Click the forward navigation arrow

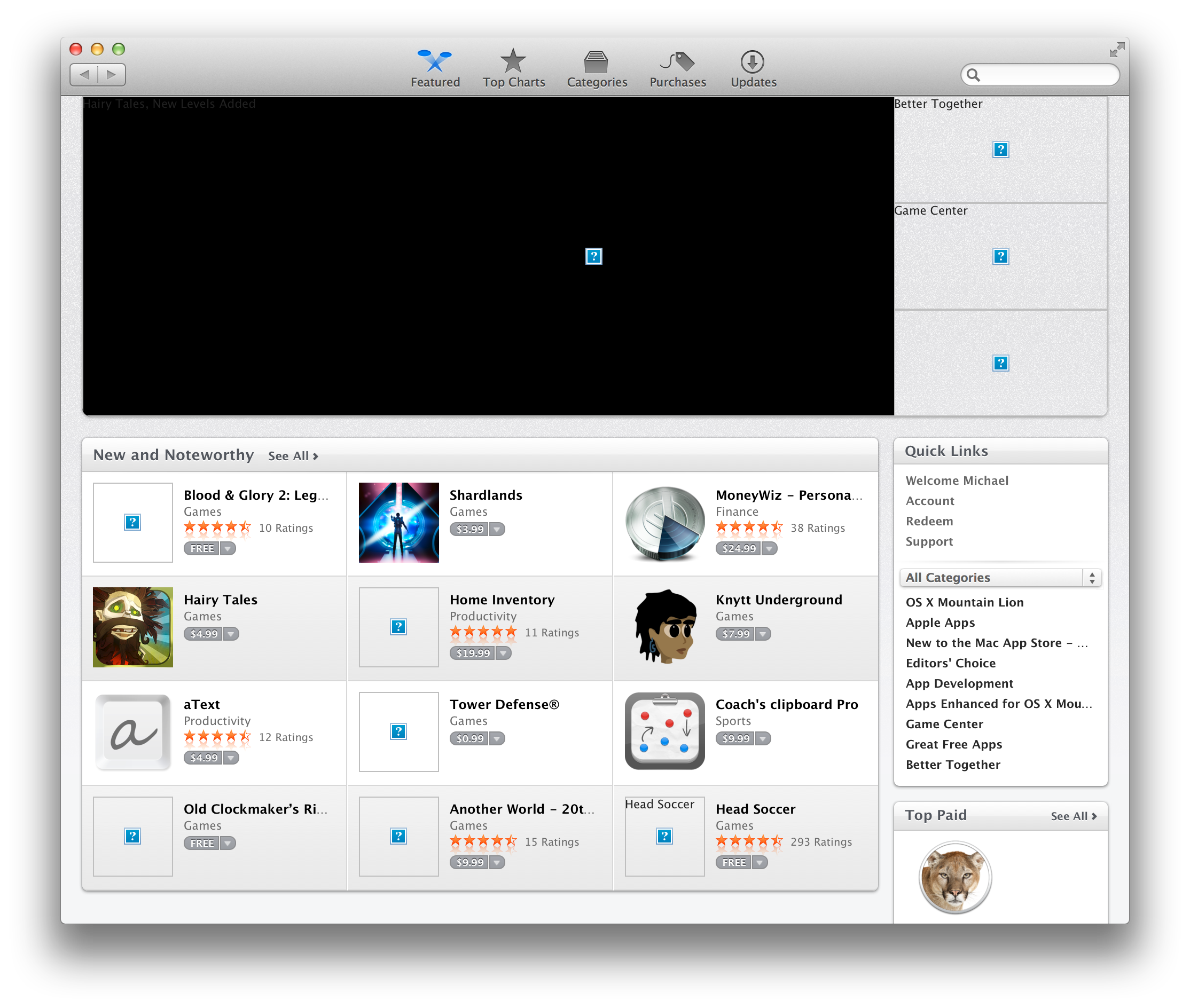pos(112,74)
